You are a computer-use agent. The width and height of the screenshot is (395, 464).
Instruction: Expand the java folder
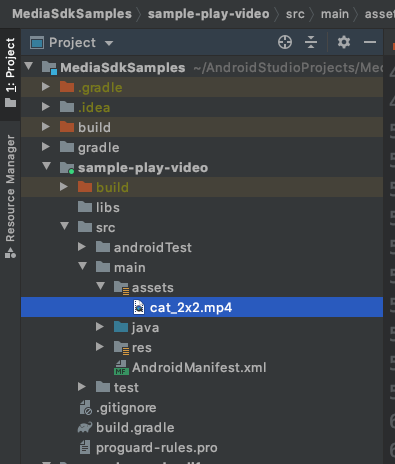tap(100, 327)
